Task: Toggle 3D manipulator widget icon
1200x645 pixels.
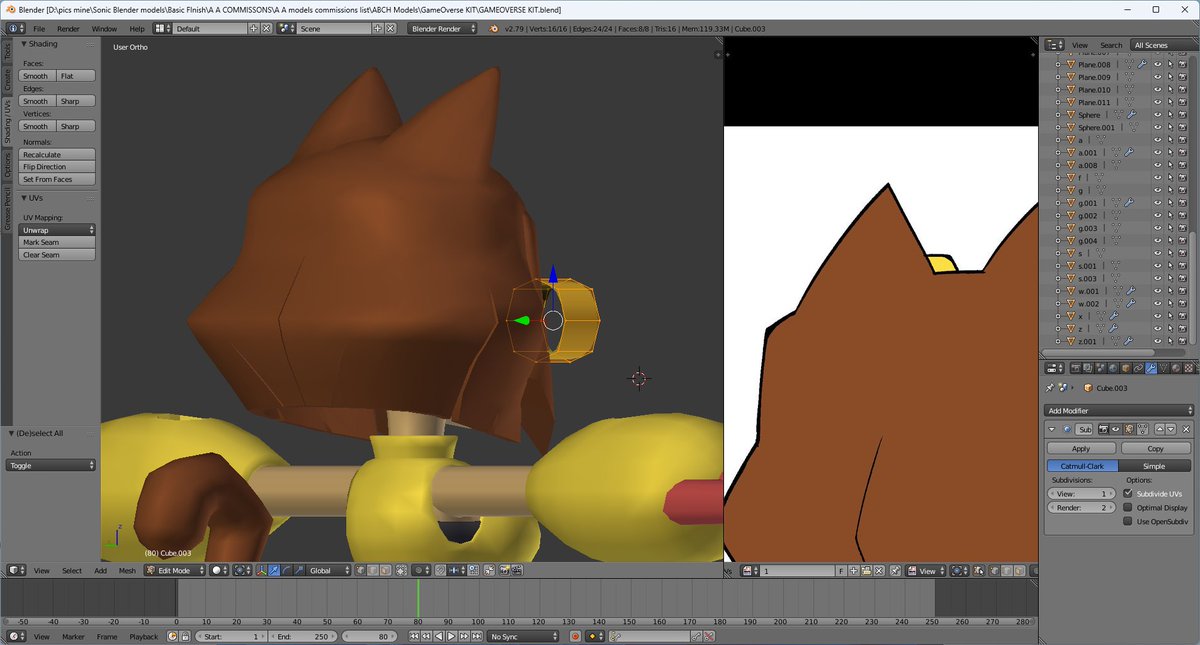Action: (261, 570)
